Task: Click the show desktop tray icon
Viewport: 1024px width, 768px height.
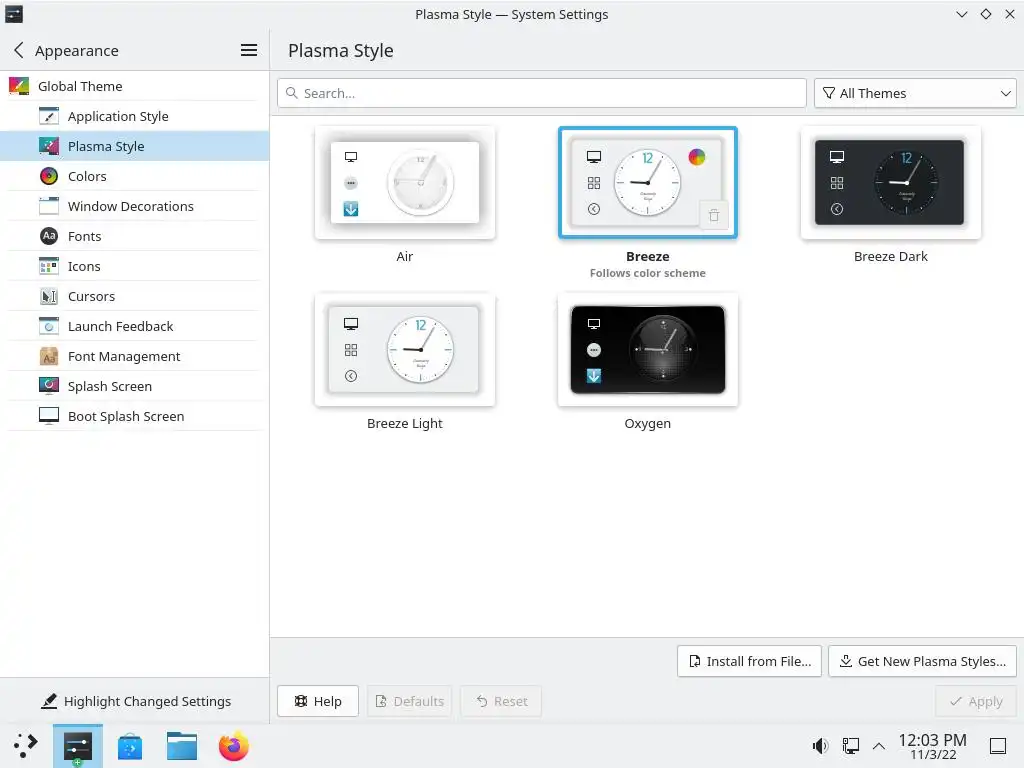Action: click(x=997, y=746)
